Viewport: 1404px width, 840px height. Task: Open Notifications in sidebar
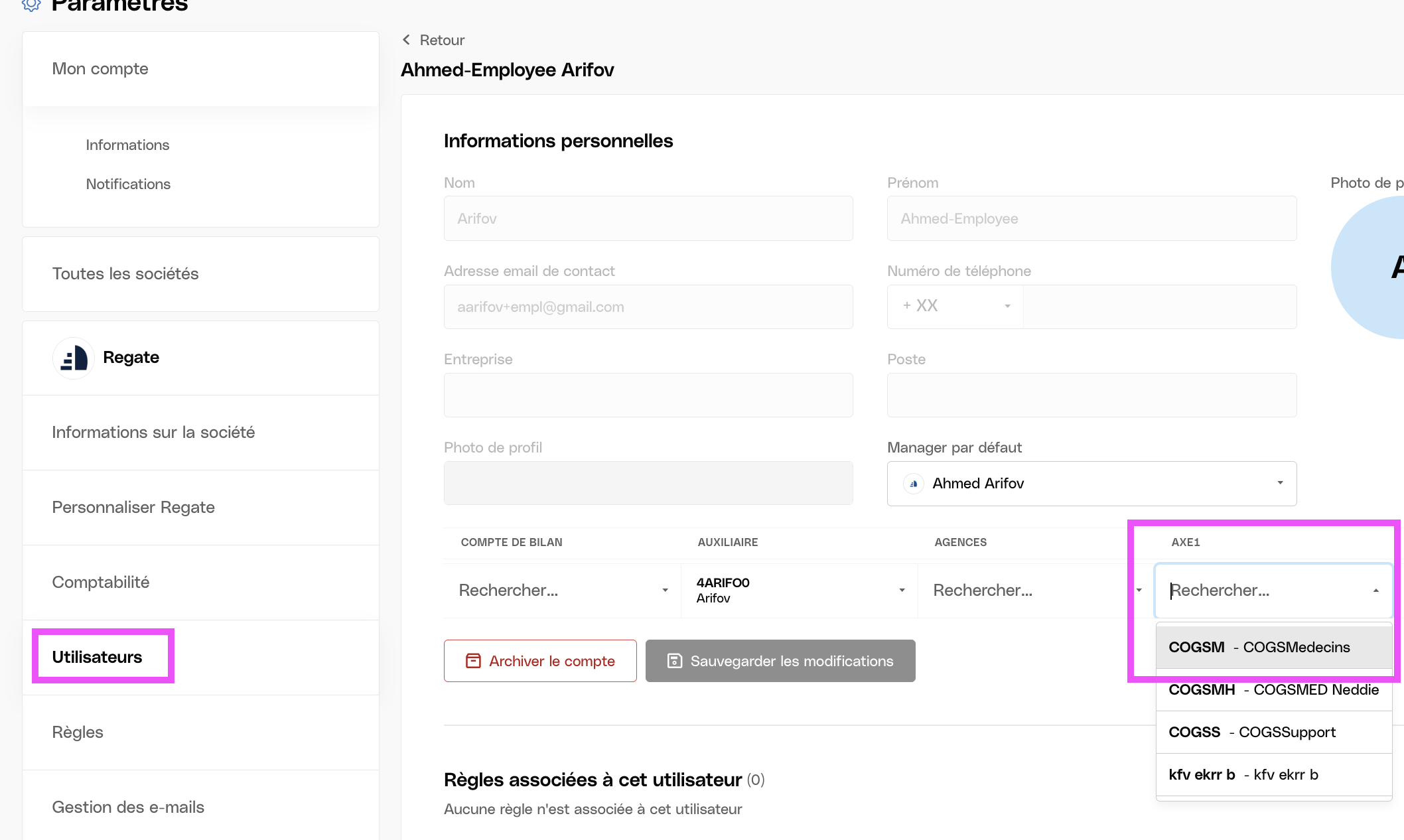point(128,184)
